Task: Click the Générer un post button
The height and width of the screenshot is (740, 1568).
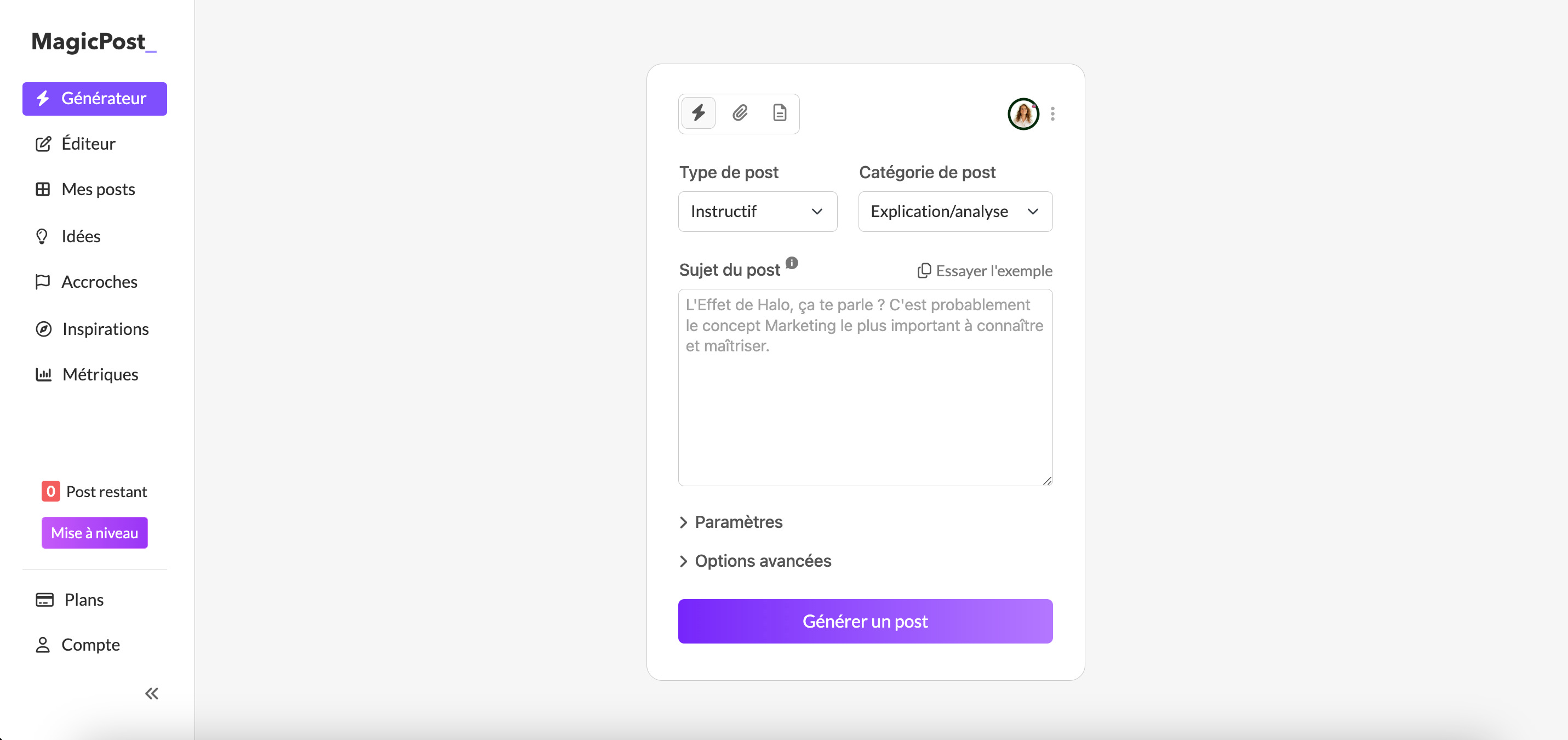Action: pos(865,621)
